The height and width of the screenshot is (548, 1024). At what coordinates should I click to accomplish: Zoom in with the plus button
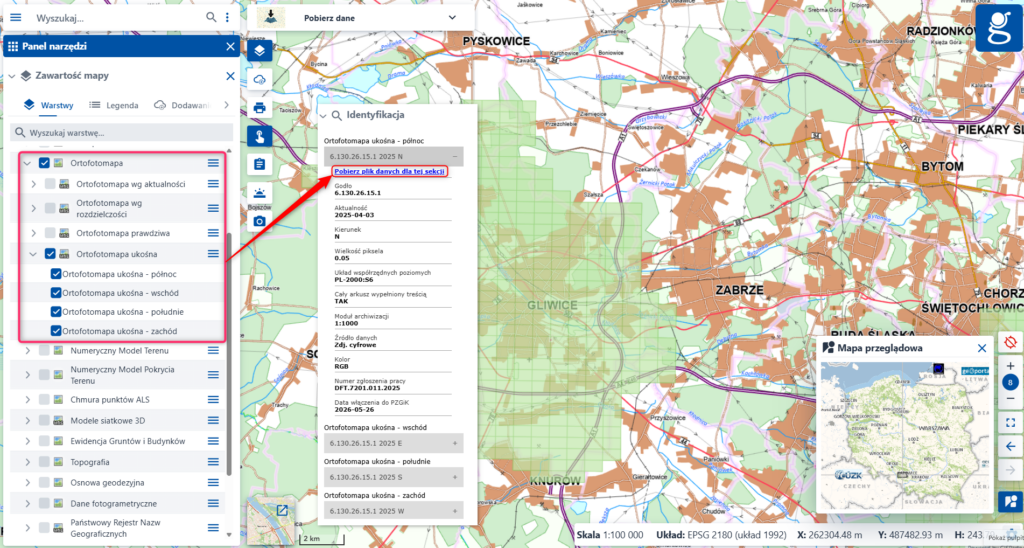pyautogui.click(x=1010, y=366)
